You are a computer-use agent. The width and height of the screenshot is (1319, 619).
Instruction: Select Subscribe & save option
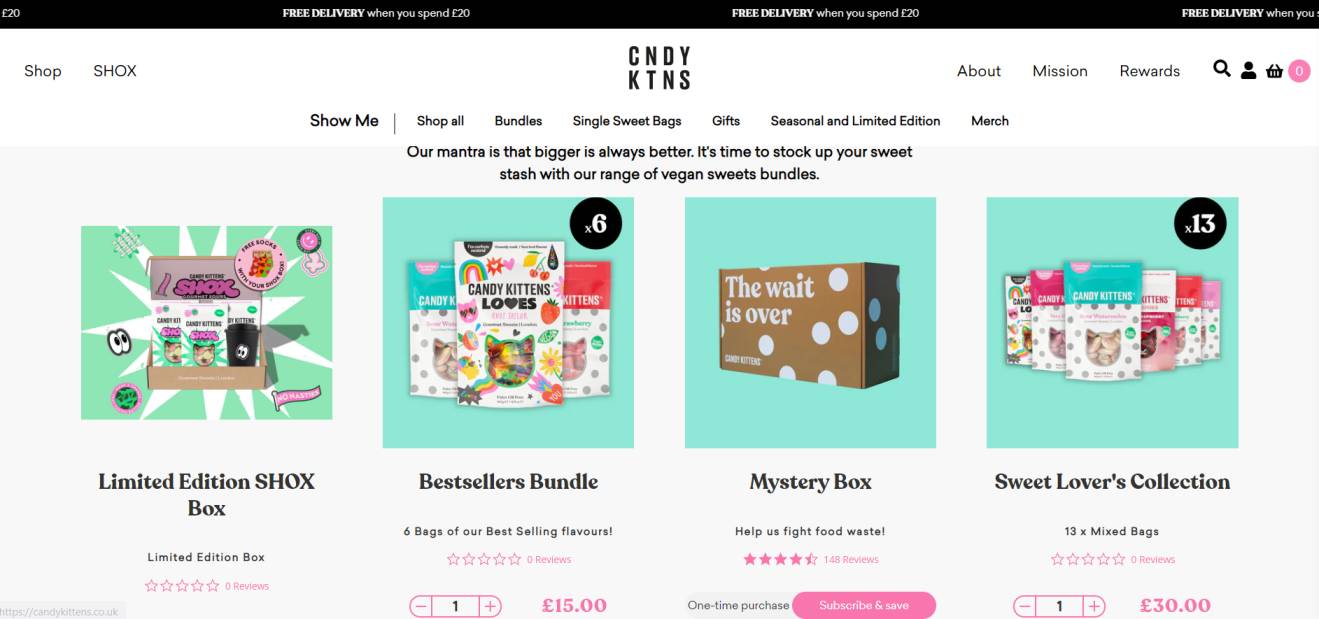864,605
